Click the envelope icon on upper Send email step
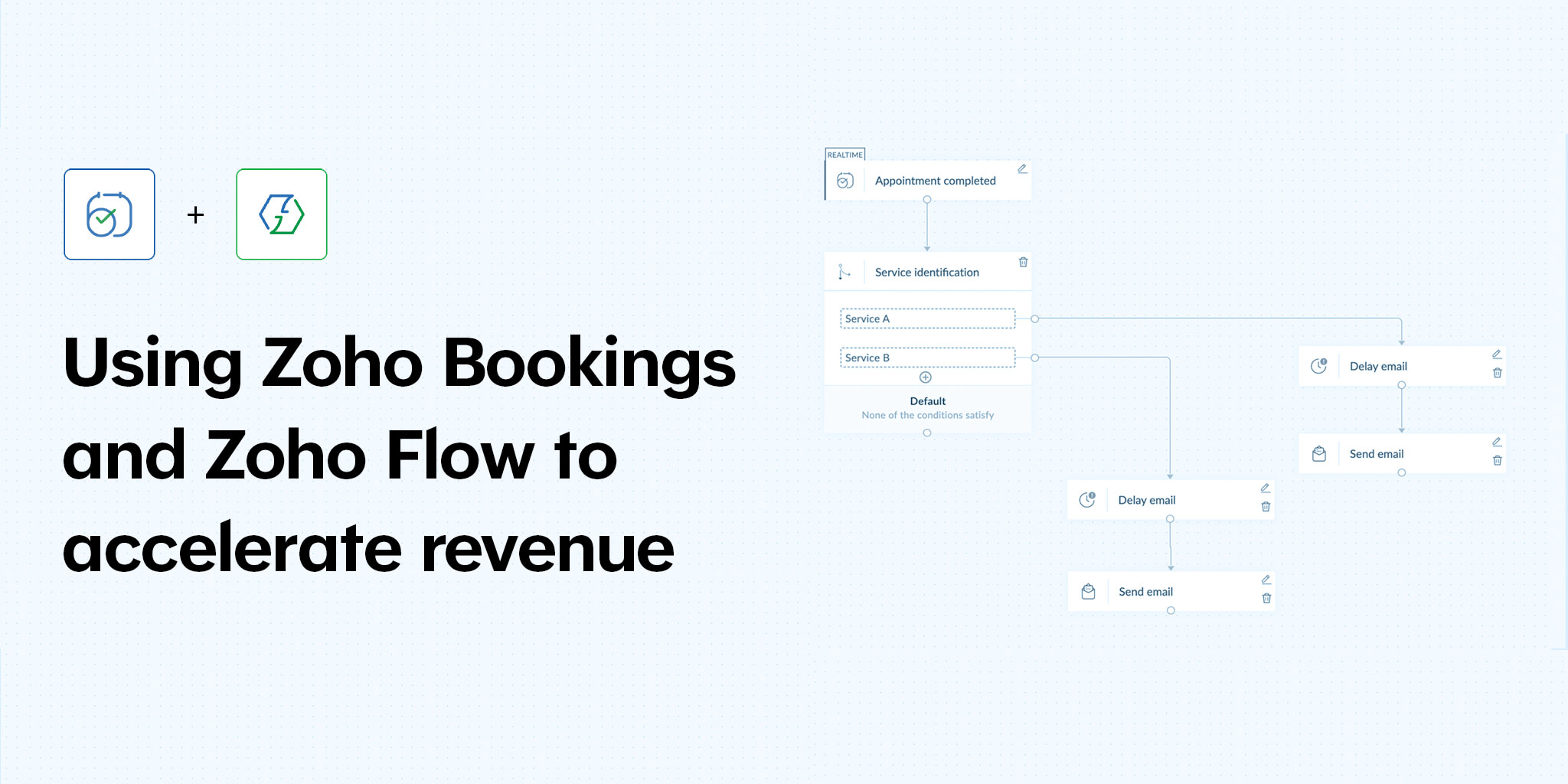This screenshot has height=784, width=1568. pos(1318,453)
